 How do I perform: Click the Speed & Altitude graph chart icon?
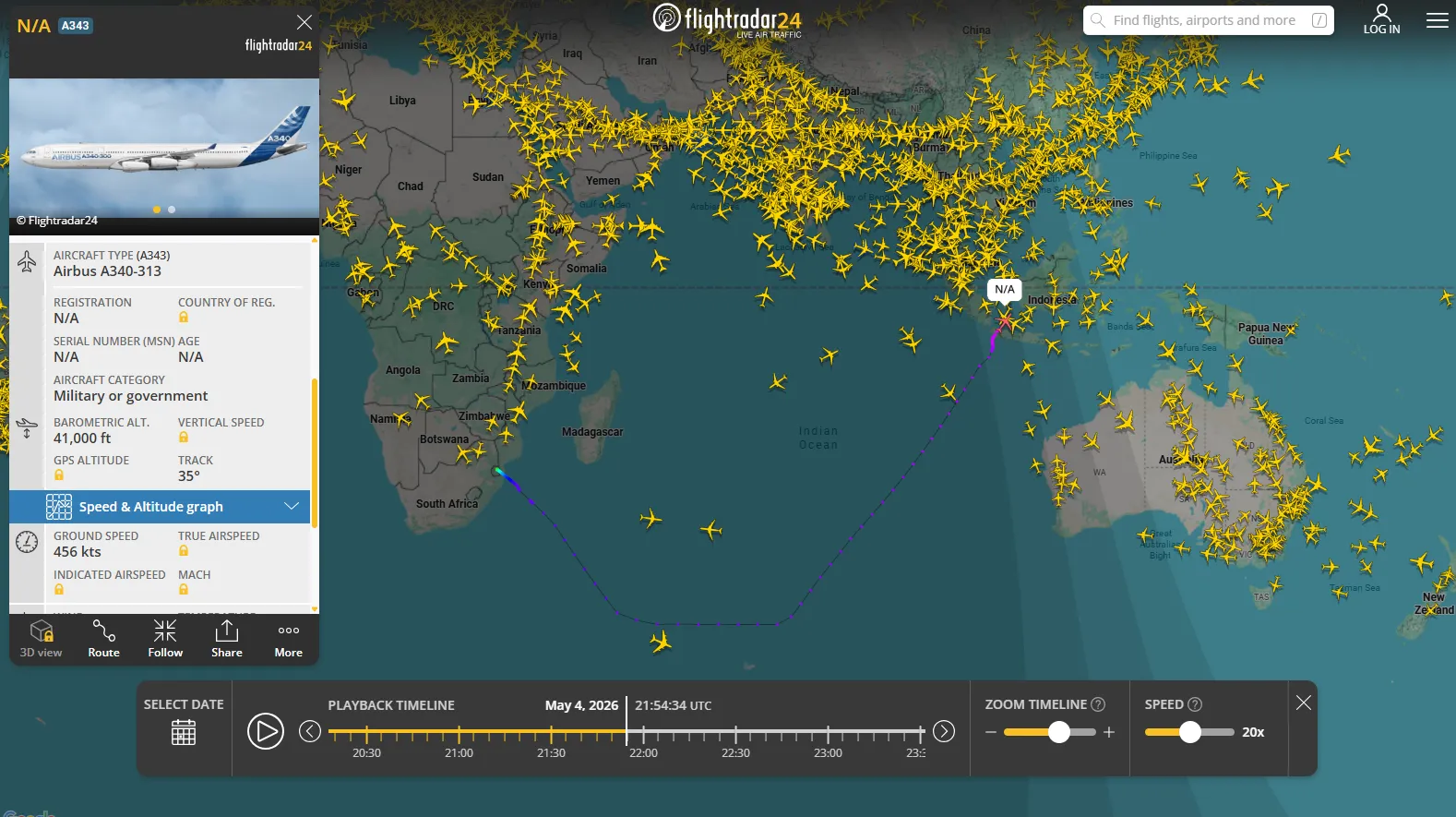(x=59, y=507)
